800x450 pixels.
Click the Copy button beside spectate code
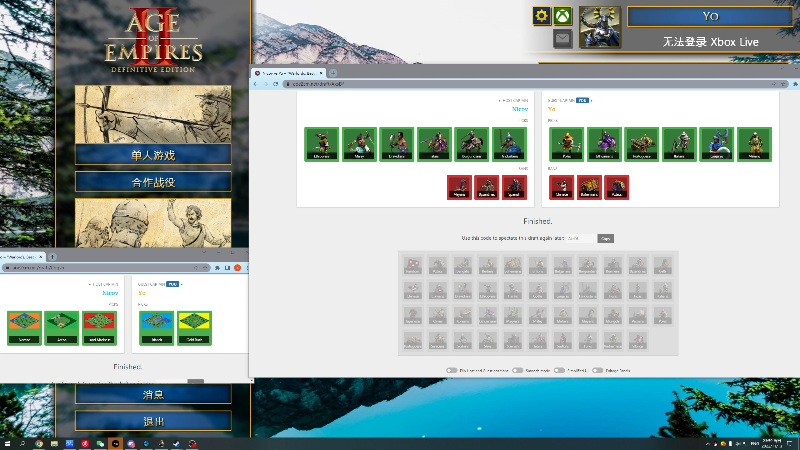click(606, 238)
